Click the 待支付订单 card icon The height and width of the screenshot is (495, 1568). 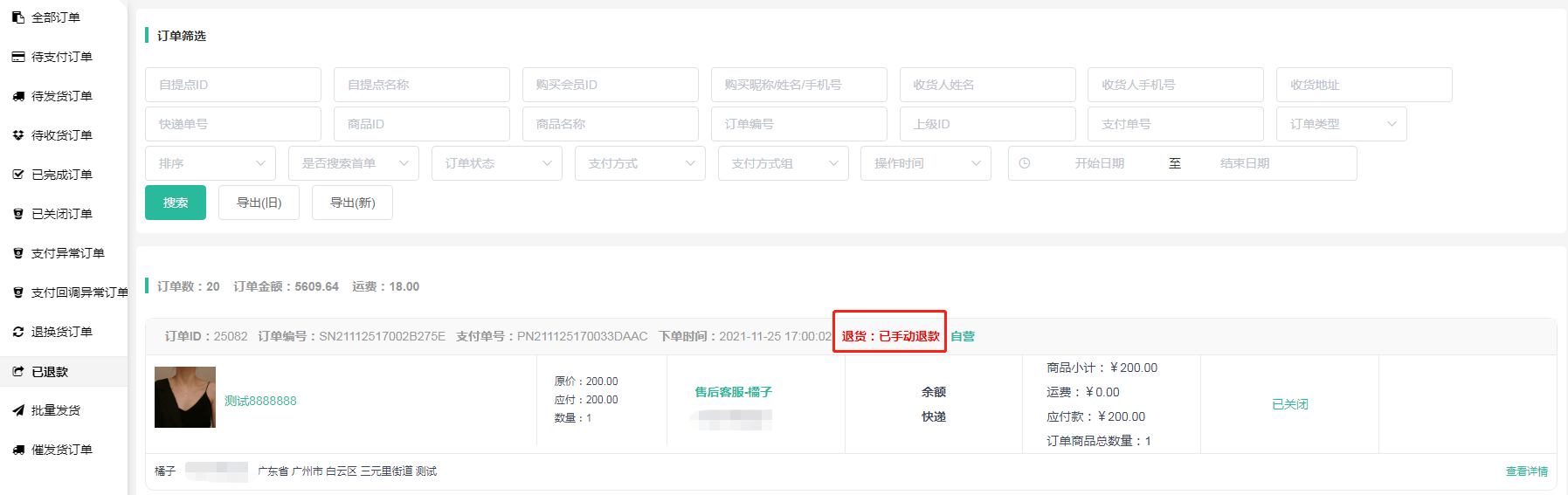coord(18,57)
